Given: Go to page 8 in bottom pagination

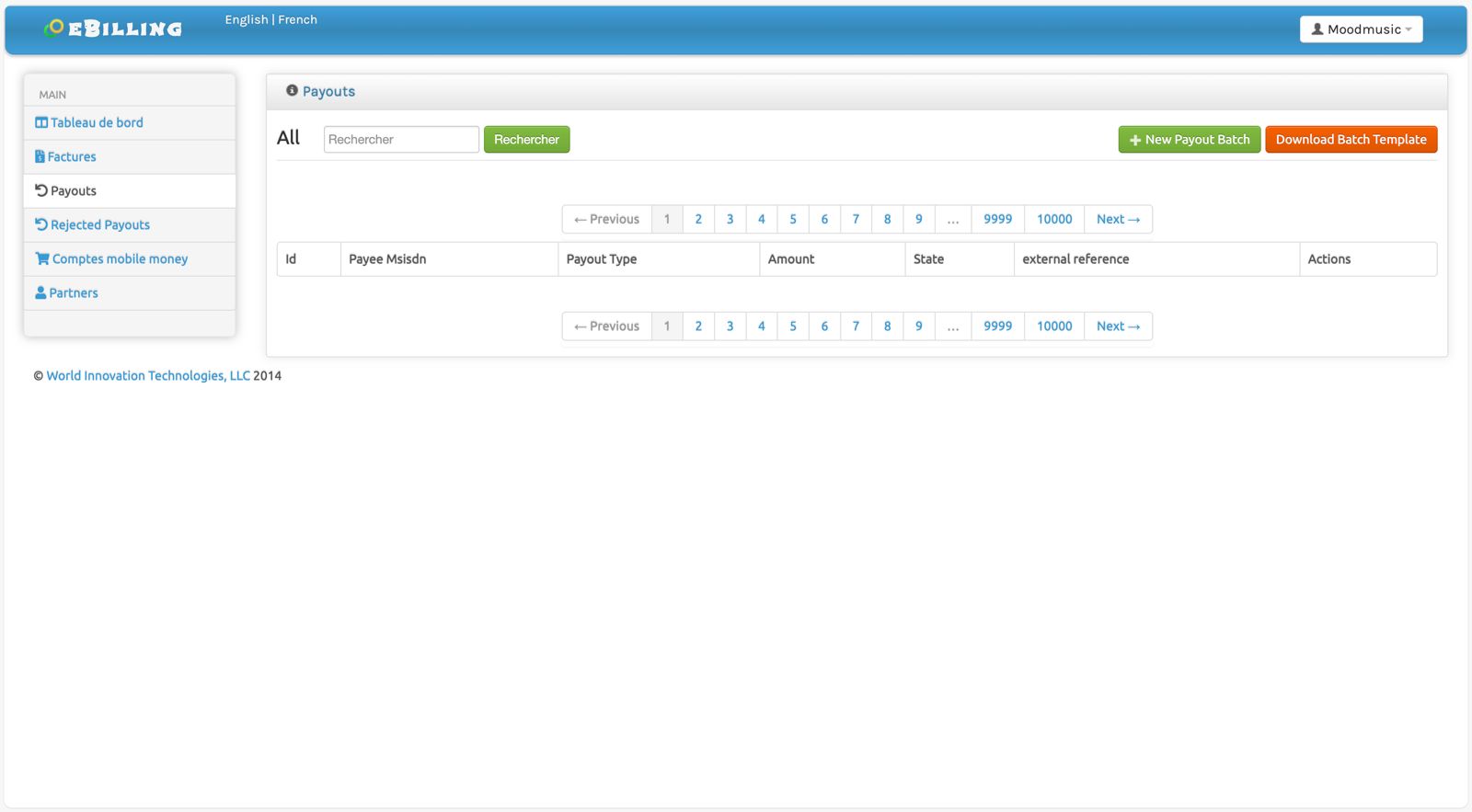Looking at the screenshot, I should (x=887, y=326).
